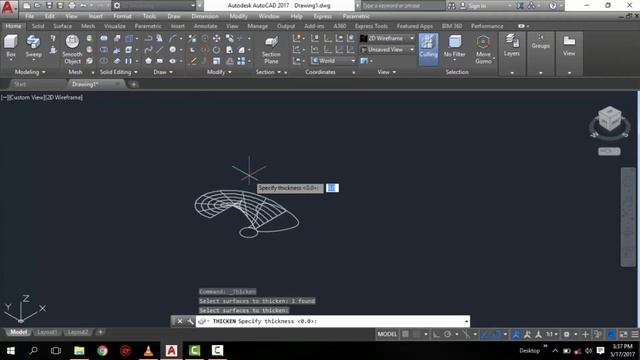The width and height of the screenshot is (640, 360).
Task: Switch to the Surface ribbon tab
Action: (x=62, y=26)
